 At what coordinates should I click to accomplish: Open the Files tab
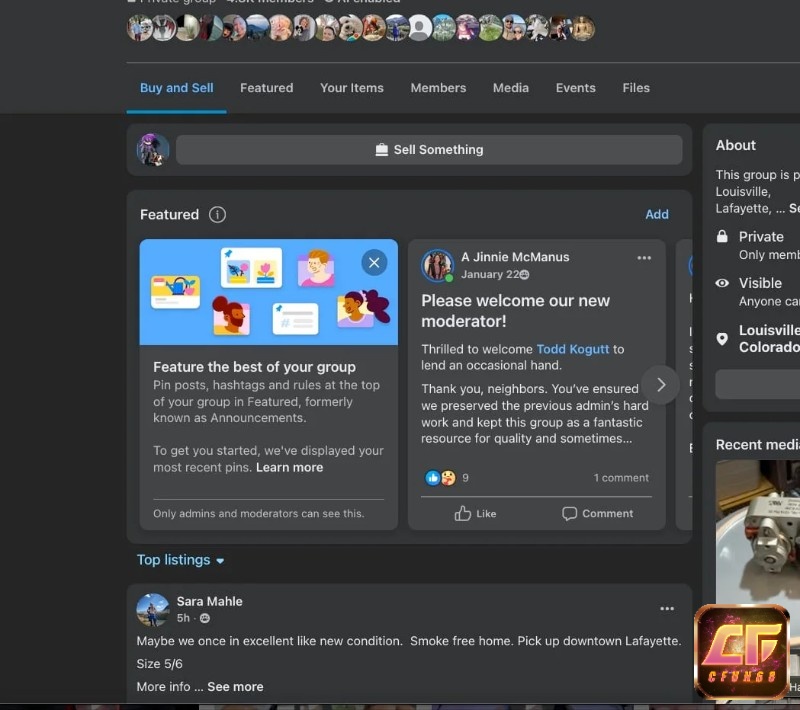click(636, 88)
